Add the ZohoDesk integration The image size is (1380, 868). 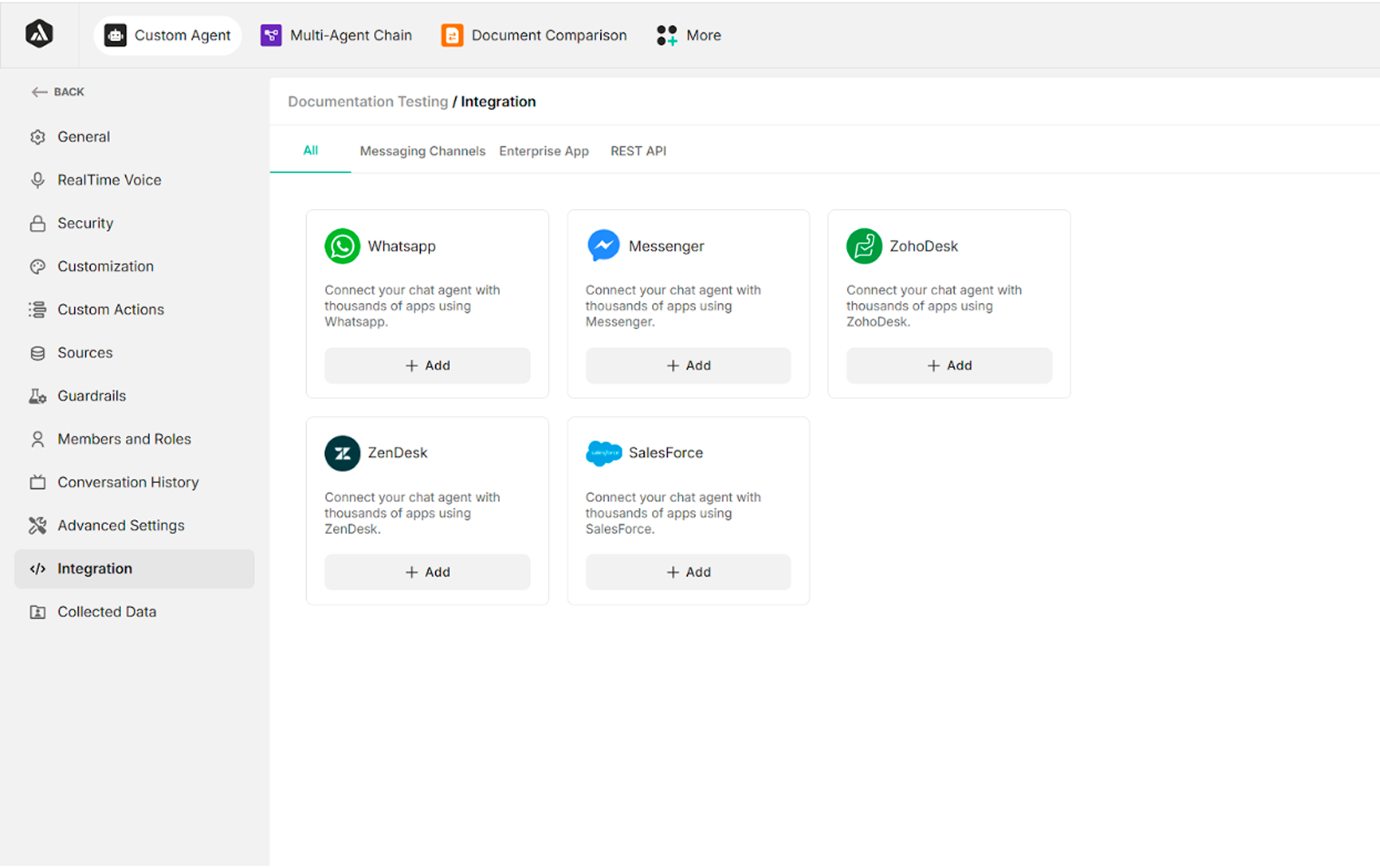pos(949,365)
